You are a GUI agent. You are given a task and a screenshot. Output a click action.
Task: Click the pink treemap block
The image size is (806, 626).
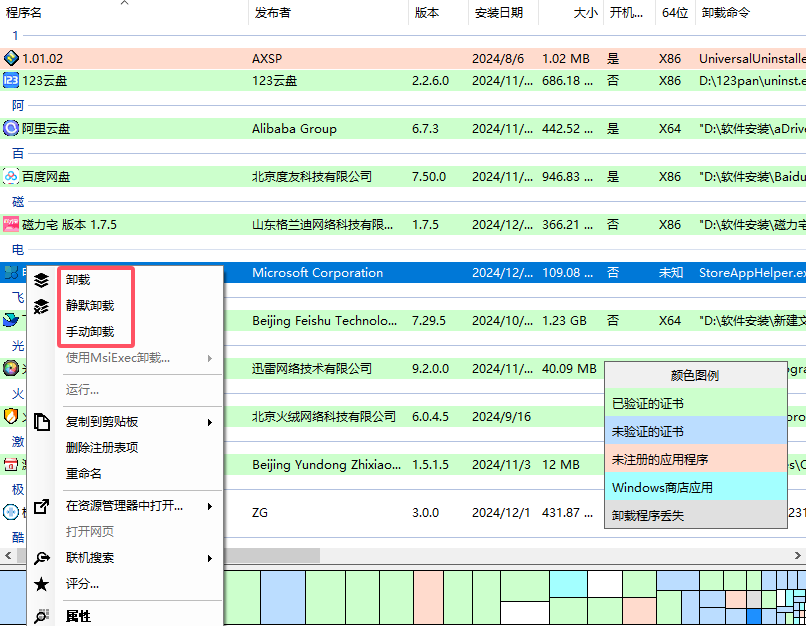(x=429, y=597)
